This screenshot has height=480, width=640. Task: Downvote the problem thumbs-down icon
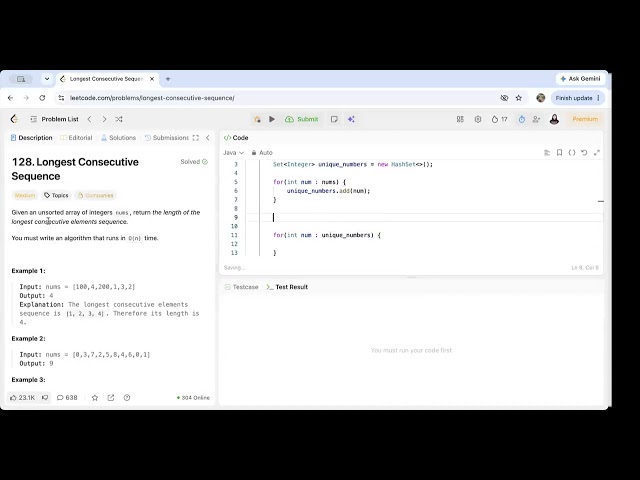(x=45, y=398)
